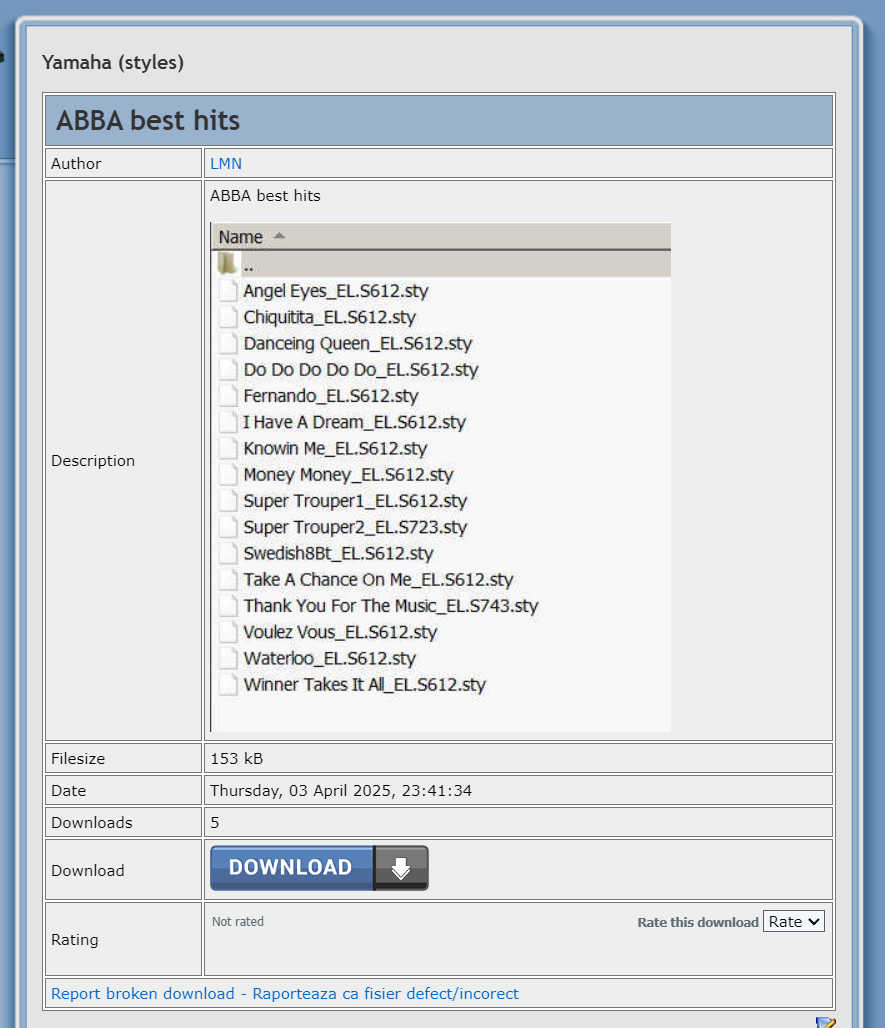The image size is (885, 1028).
Task: Select Take A Chance On Me_EL.S612.sty name
Action: (x=378, y=580)
